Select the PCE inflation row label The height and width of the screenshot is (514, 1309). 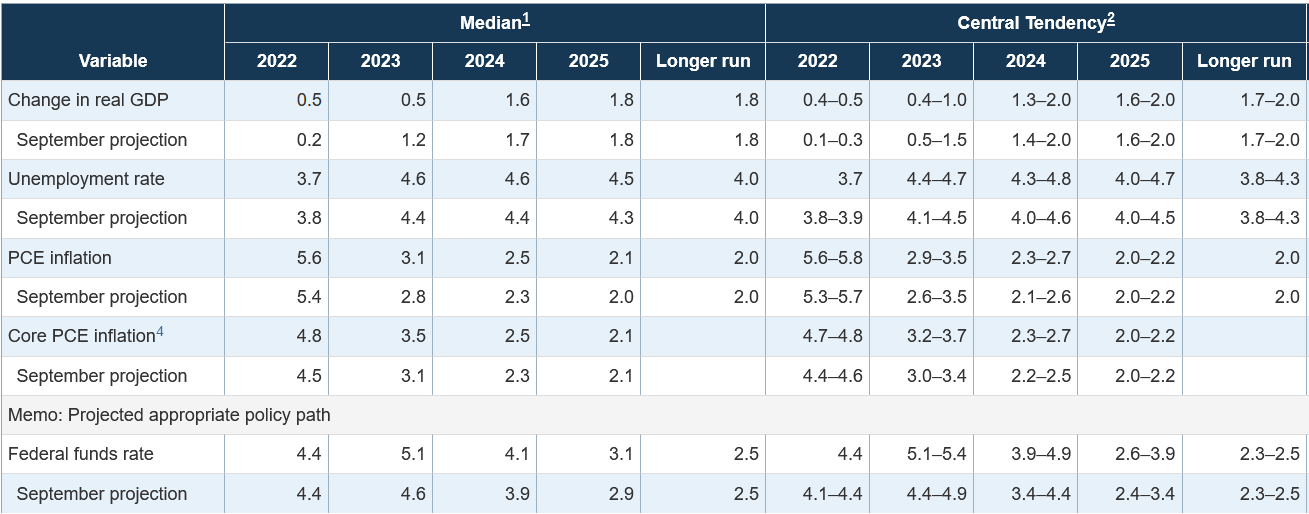tap(59, 258)
